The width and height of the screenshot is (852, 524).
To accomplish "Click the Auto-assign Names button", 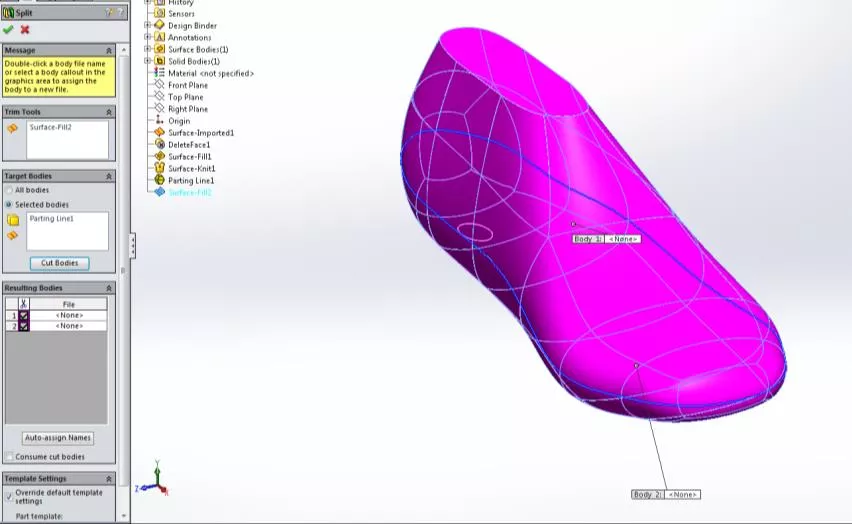I will click(x=58, y=438).
